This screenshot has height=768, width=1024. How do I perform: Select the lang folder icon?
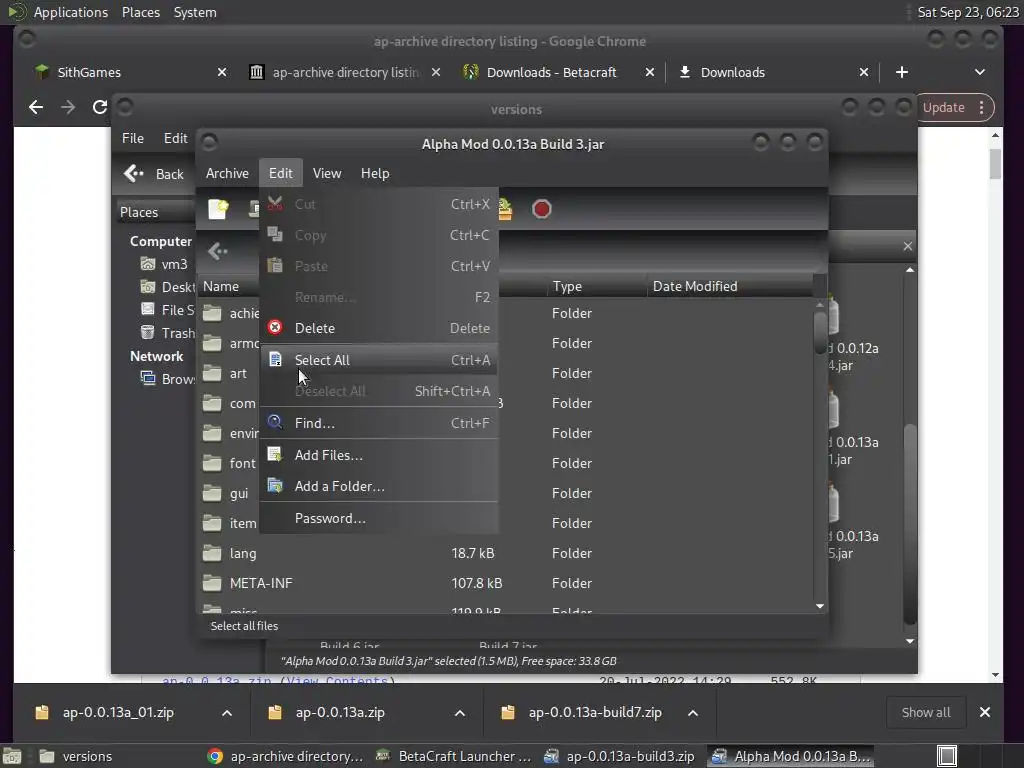(x=212, y=553)
